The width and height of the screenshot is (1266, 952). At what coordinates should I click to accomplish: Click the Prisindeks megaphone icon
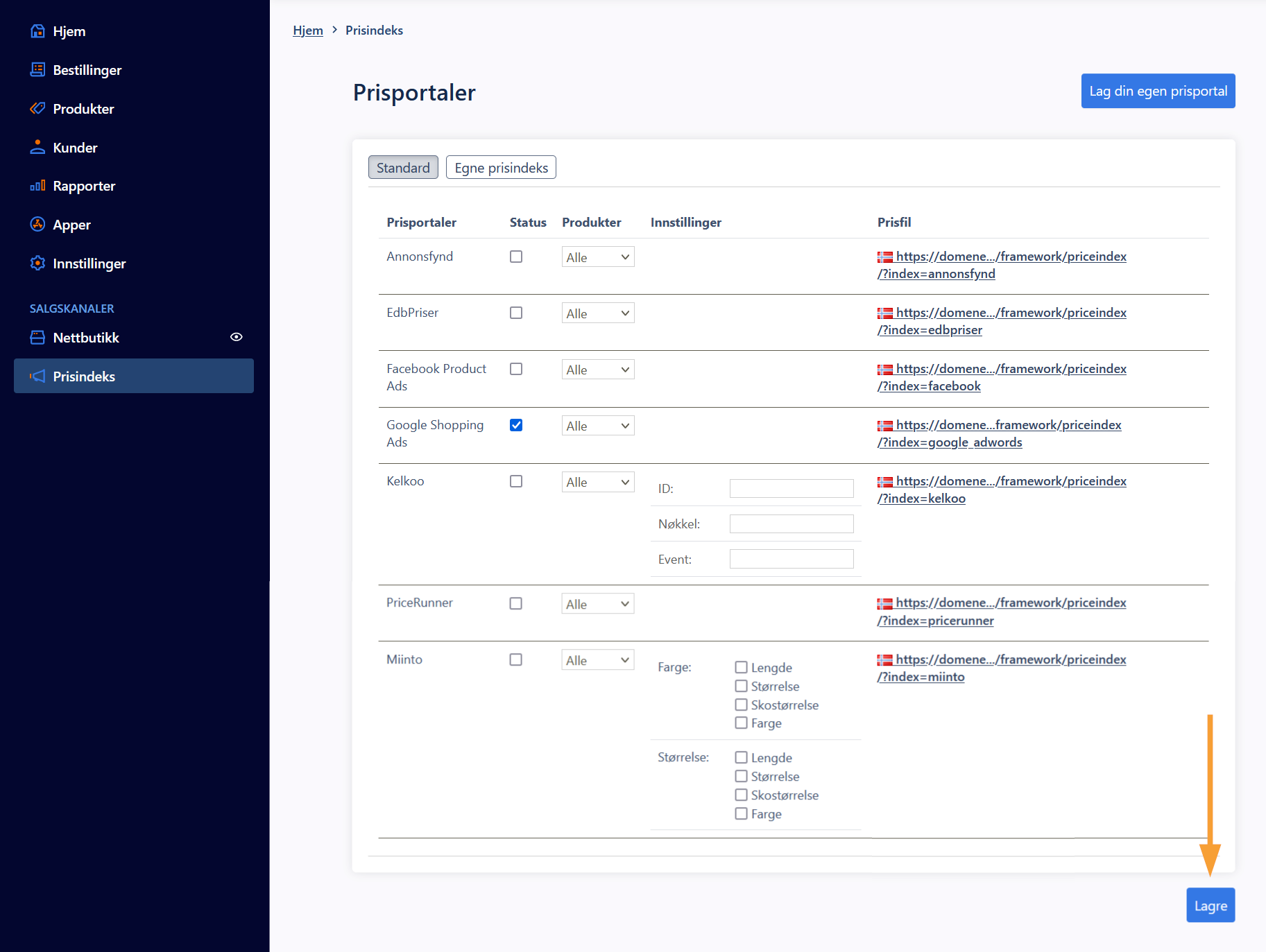click(37, 377)
